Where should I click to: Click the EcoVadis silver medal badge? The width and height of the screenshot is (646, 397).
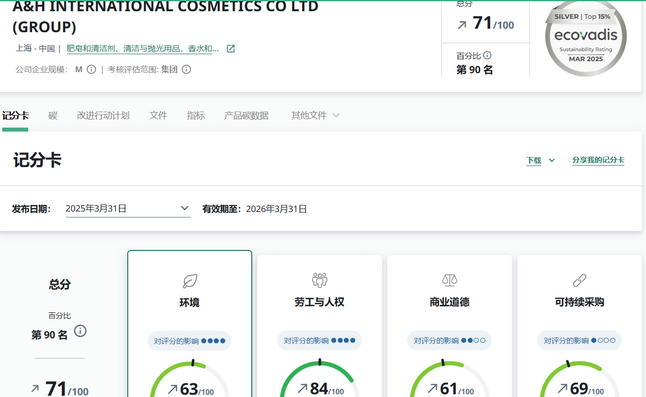586,38
